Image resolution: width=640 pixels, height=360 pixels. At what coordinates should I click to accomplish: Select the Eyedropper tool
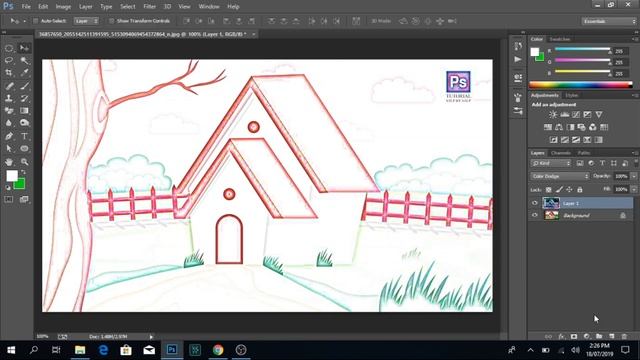point(24,73)
